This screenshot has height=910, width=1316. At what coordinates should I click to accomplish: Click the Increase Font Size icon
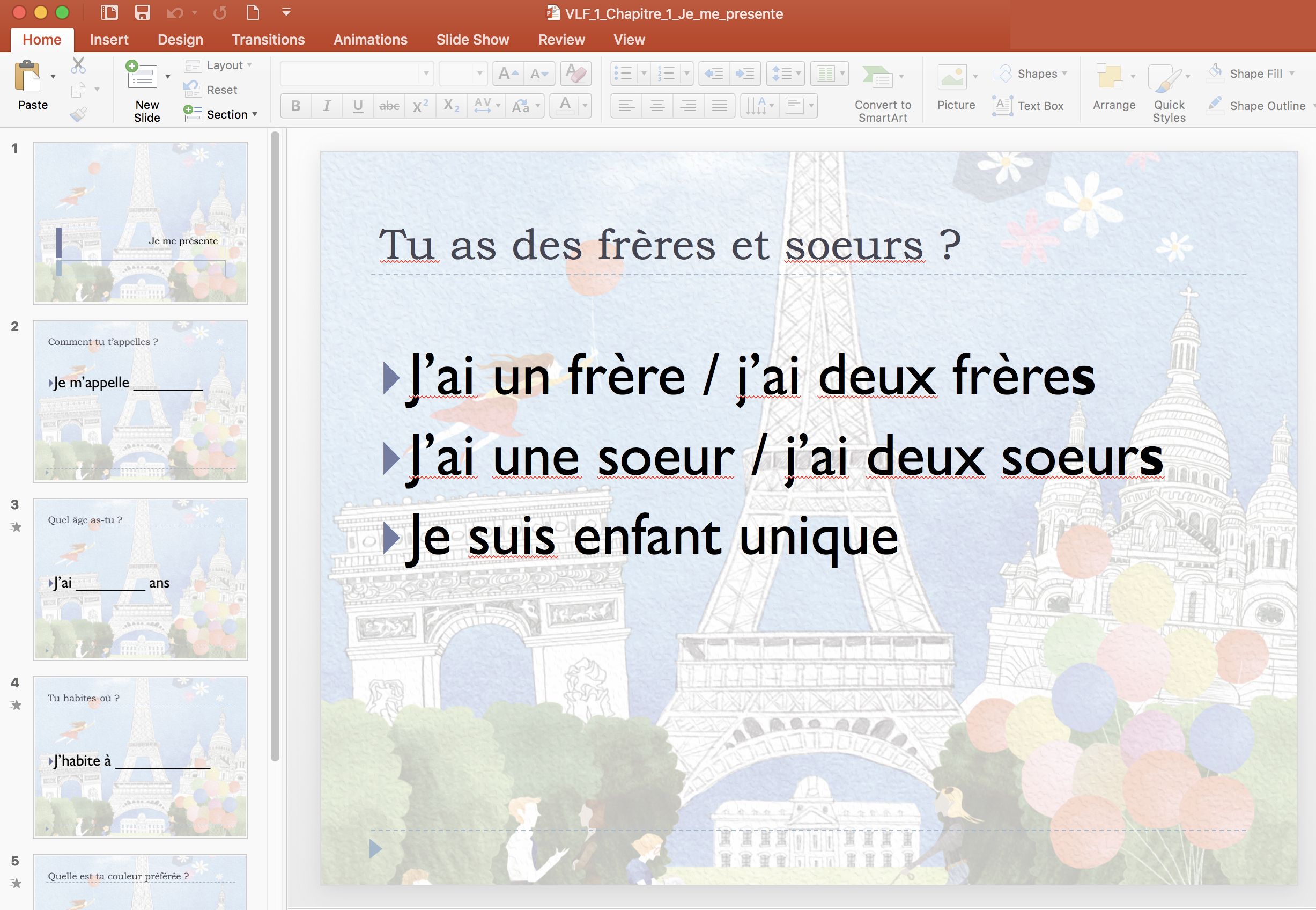pyautogui.click(x=508, y=74)
